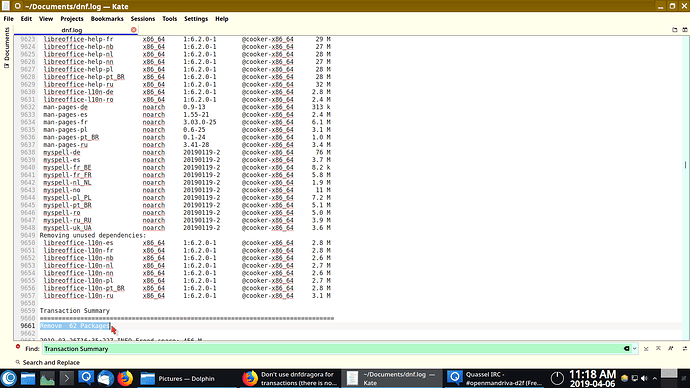Click the highlighted 'Remove 62 Packages' line
Screen dimensions: 690x388
point(74,326)
